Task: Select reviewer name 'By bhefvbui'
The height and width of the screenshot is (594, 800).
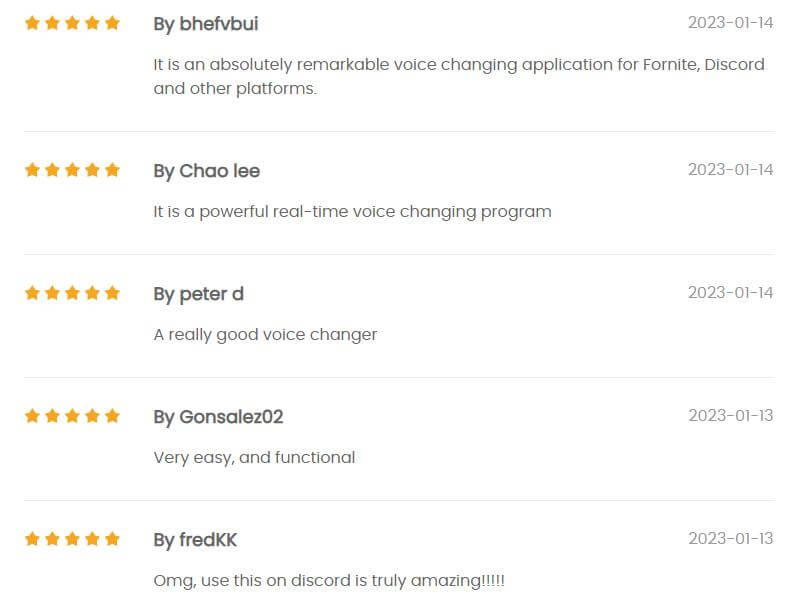Action: click(206, 24)
